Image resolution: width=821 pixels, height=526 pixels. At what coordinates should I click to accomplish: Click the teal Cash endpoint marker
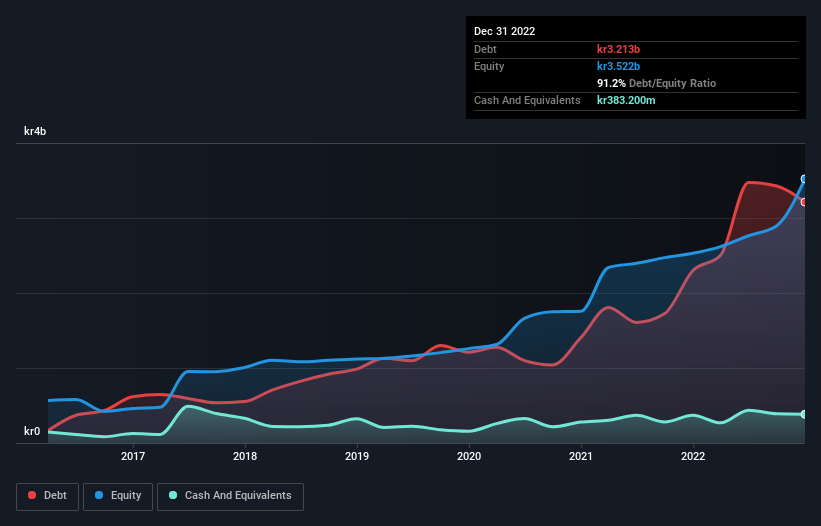pyautogui.click(x=804, y=415)
